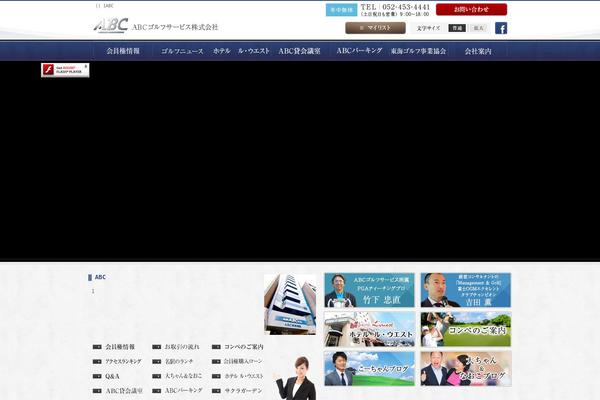This screenshot has height=400, width=600.
Task: Open the ホテル ル・ウエスト image banner
Action: (x=369, y=329)
